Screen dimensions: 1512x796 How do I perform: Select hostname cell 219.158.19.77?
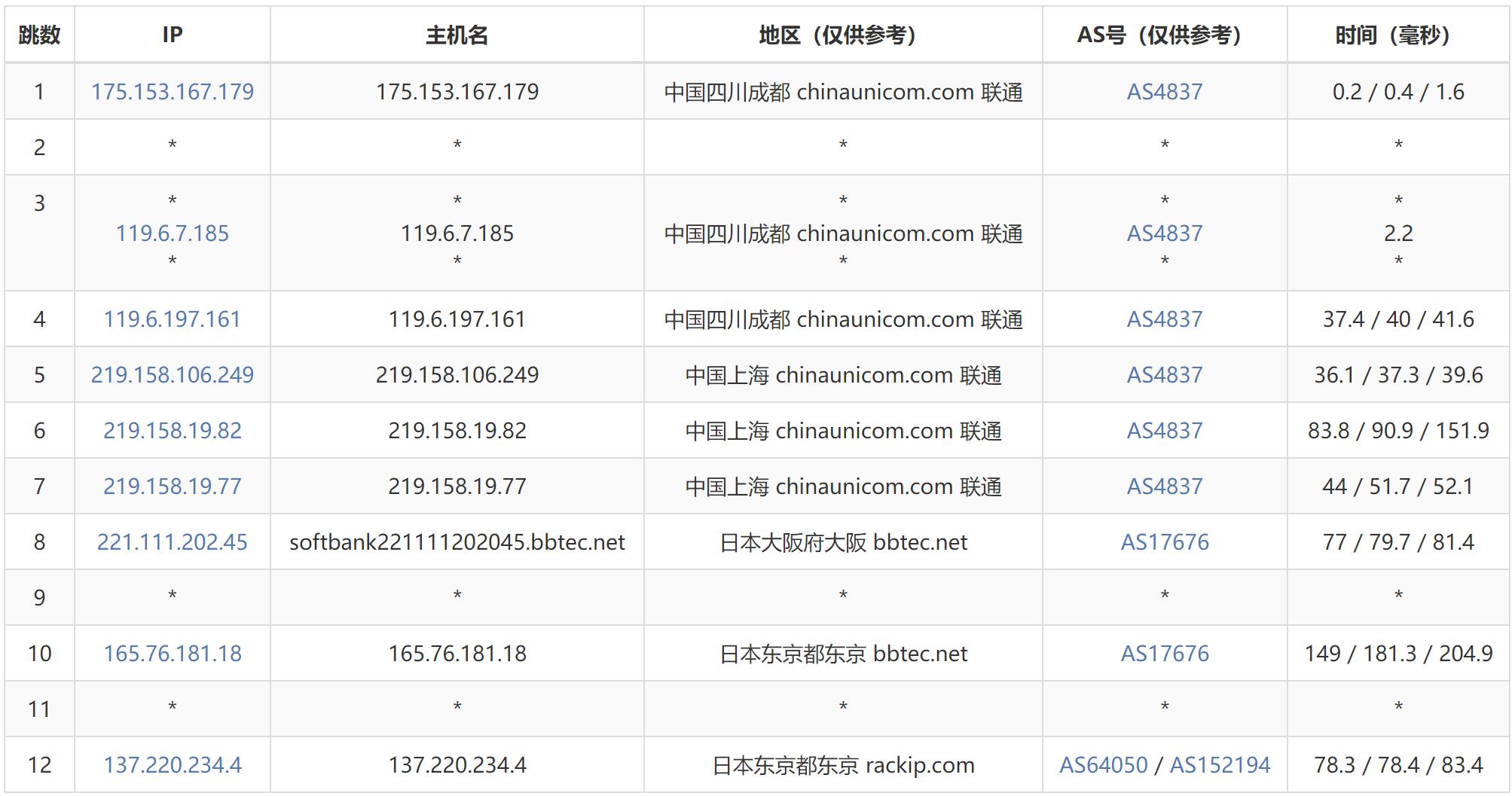pyautogui.click(x=457, y=486)
